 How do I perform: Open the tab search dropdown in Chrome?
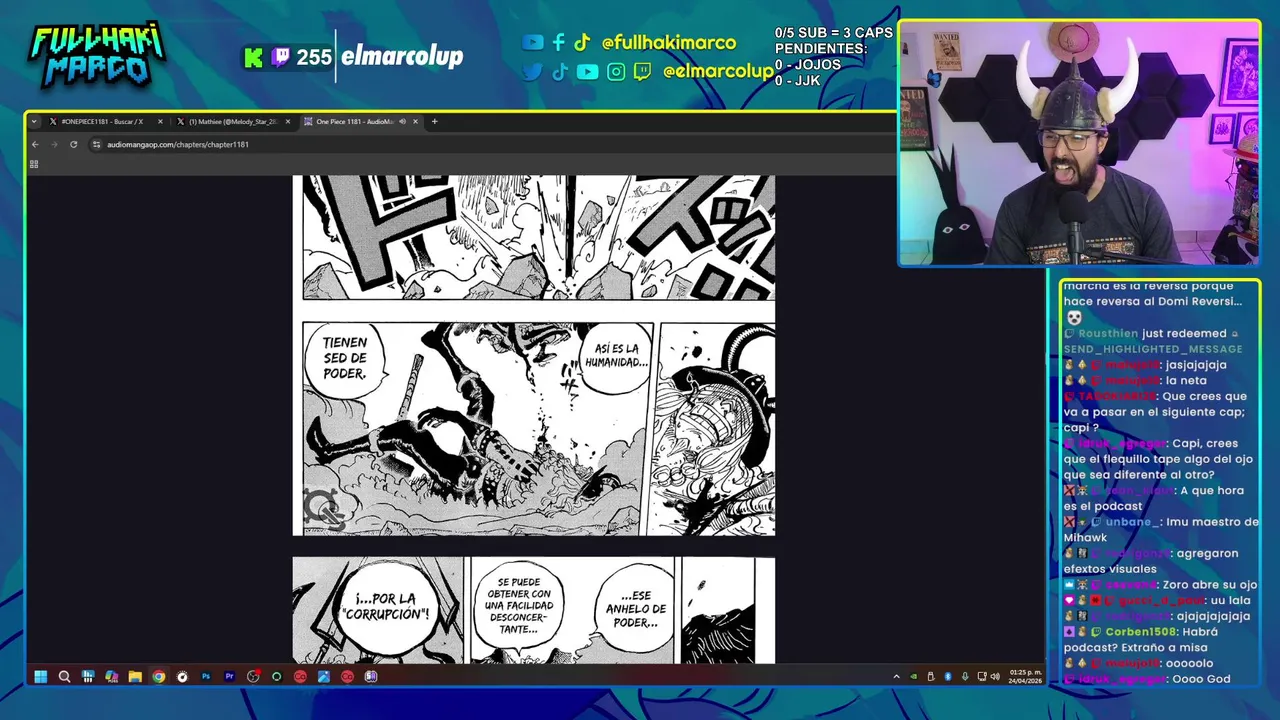click(34, 122)
